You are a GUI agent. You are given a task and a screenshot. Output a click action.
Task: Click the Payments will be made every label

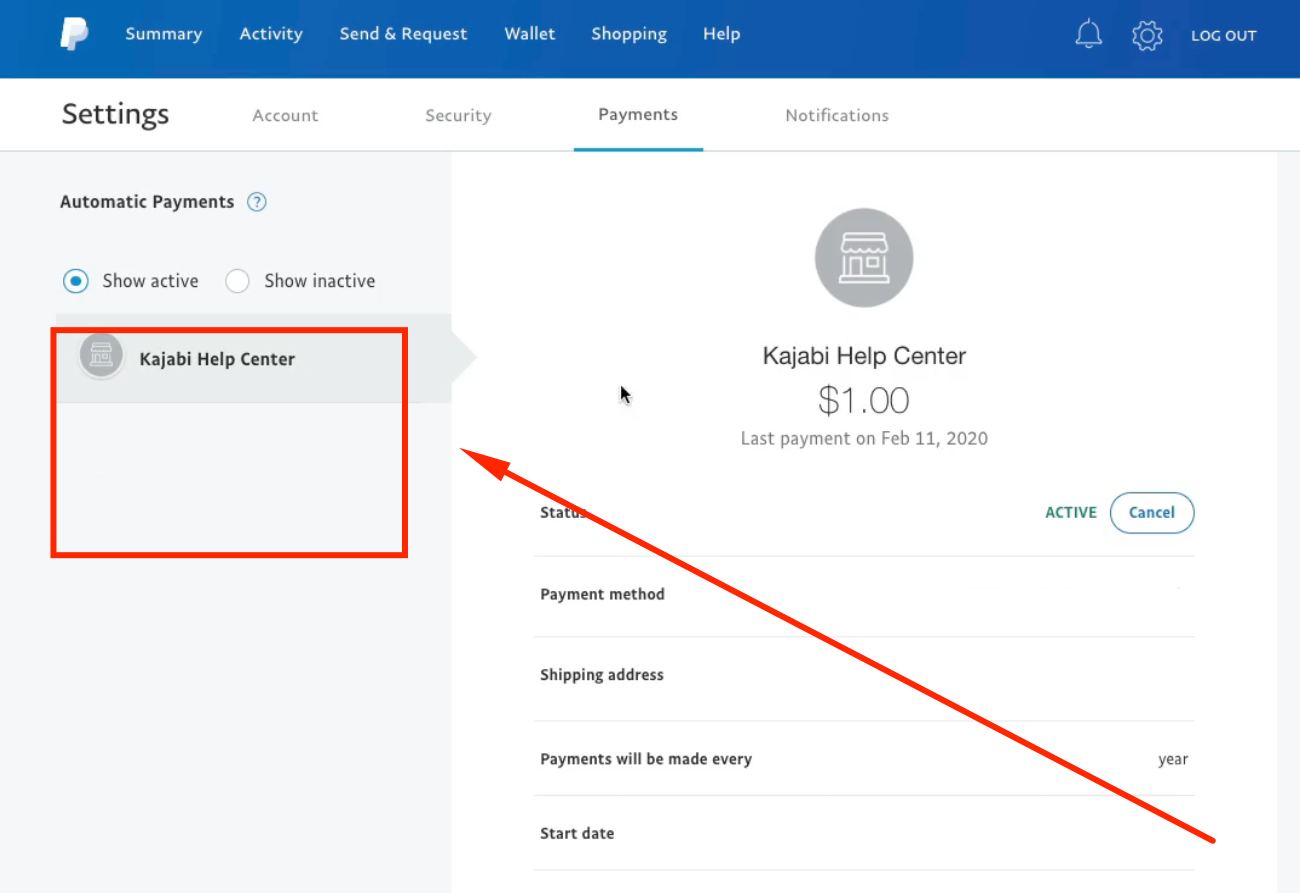(646, 759)
